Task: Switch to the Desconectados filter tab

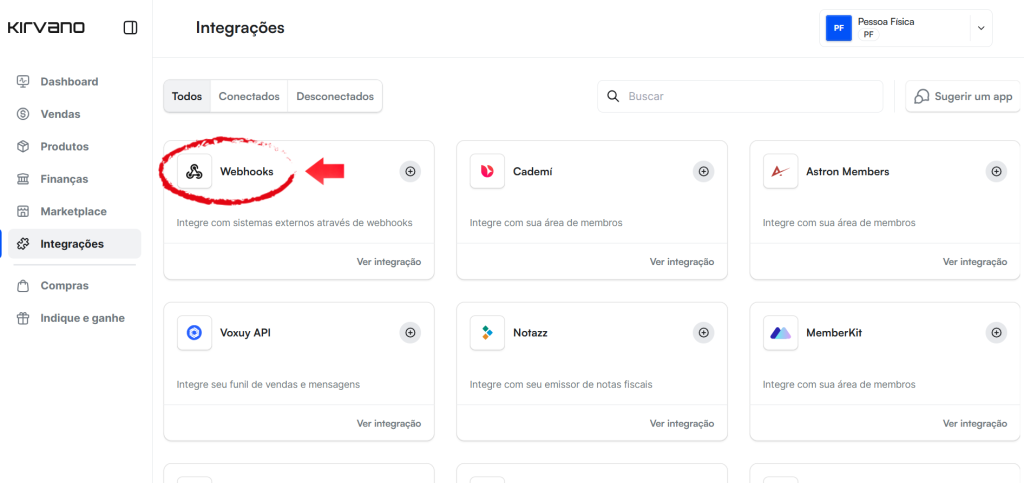Action: click(x=335, y=97)
